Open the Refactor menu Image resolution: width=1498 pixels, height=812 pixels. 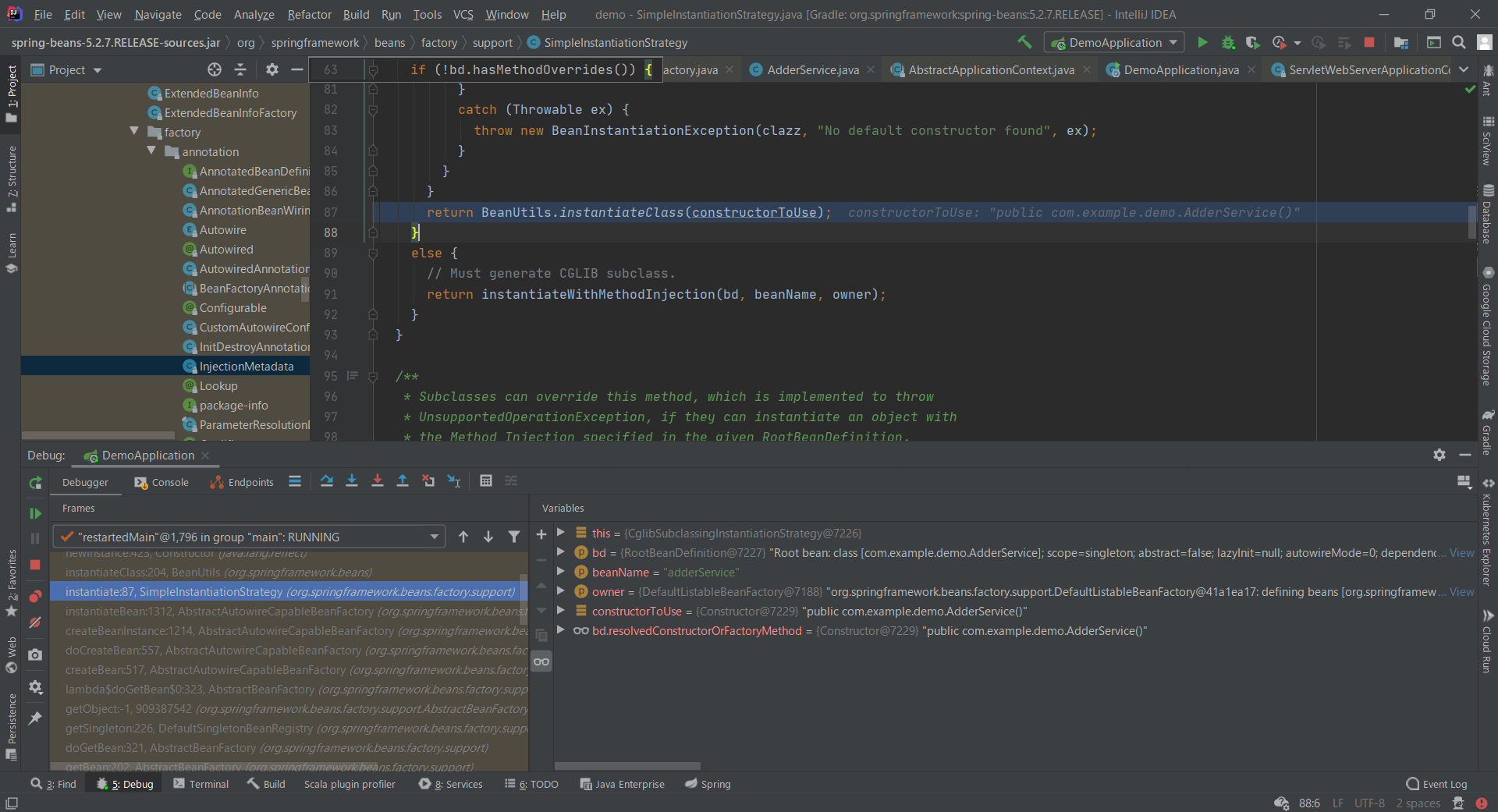point(309,14)
